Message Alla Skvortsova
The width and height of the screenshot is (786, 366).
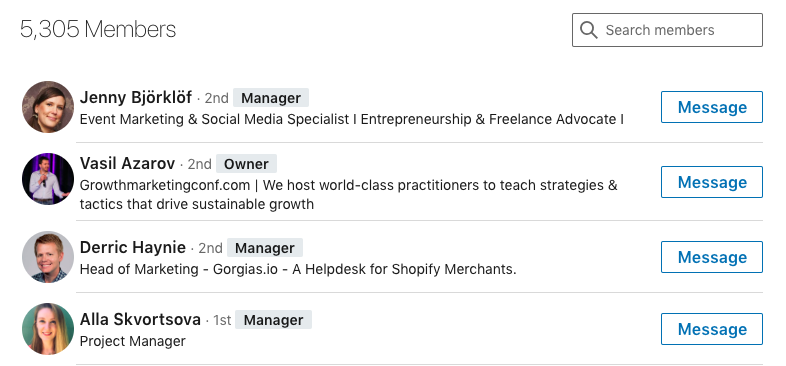point(712,329)
